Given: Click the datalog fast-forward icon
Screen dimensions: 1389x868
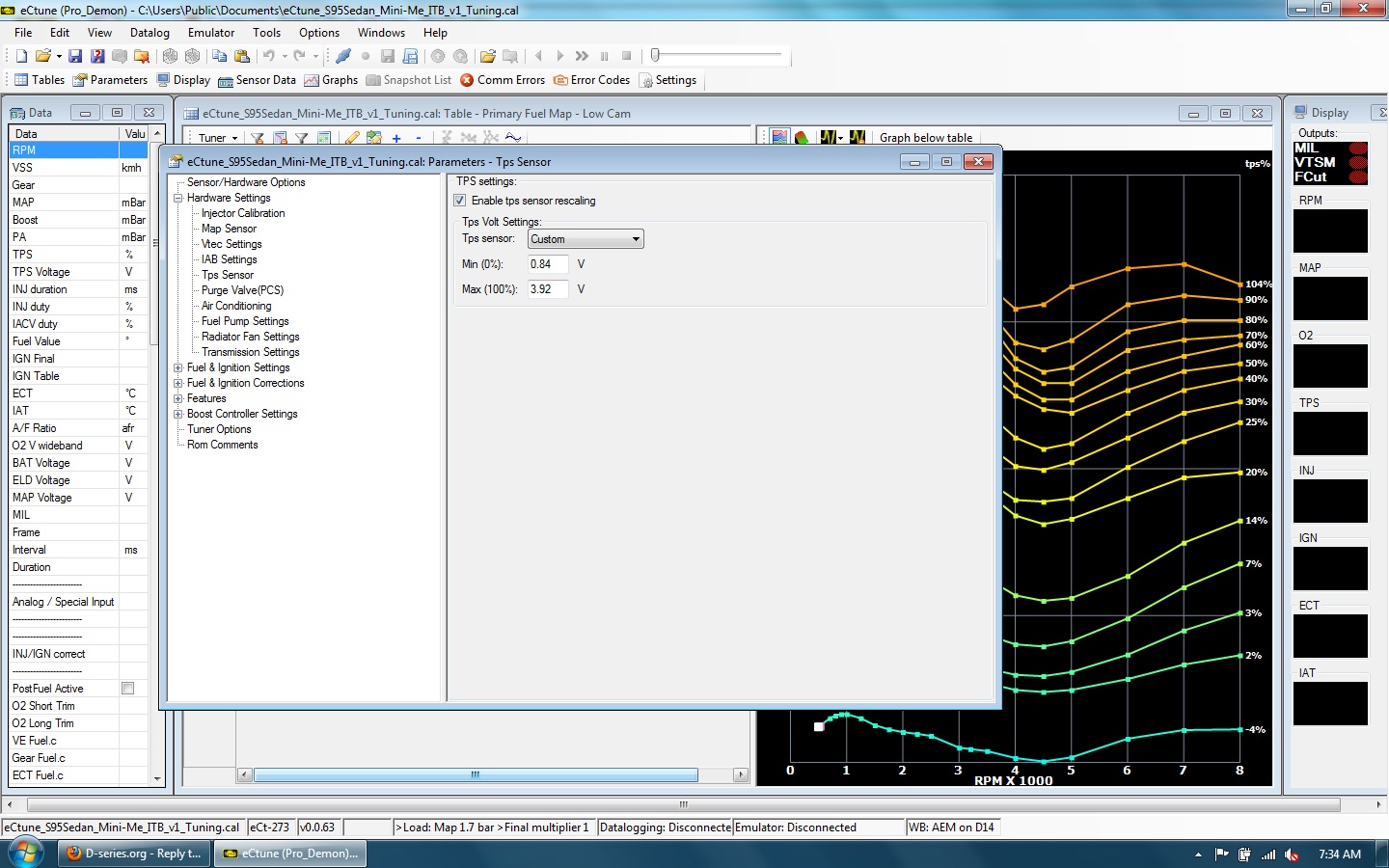Looking at the screenshot, I should coord(582,56).
